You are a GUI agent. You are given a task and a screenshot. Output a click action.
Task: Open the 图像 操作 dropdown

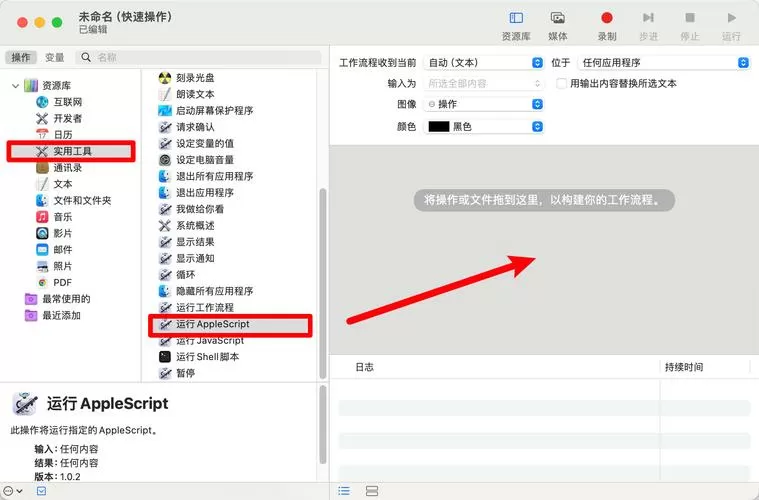(484, 104)
